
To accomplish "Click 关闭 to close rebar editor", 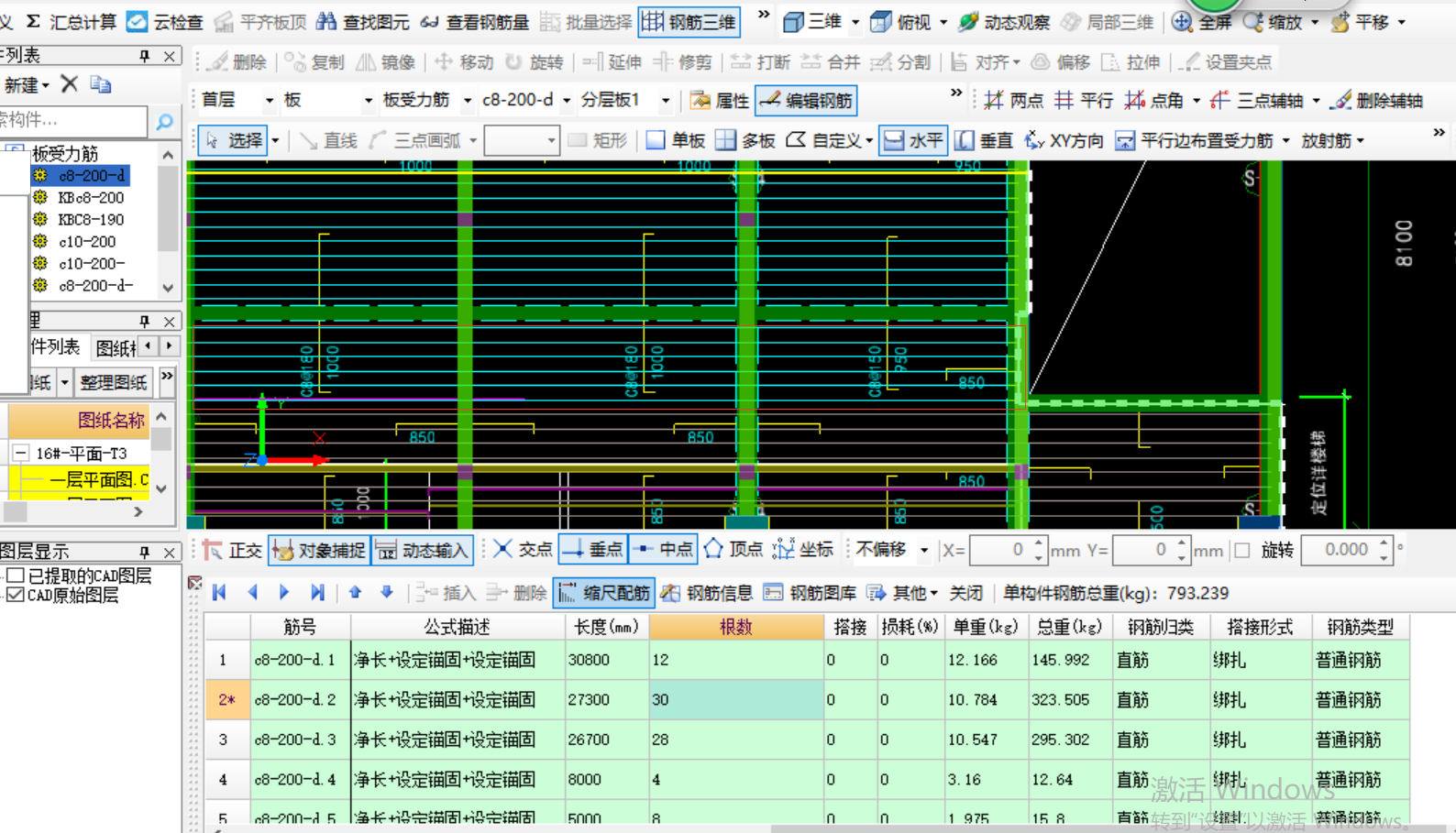I will [x=965, y=593].
